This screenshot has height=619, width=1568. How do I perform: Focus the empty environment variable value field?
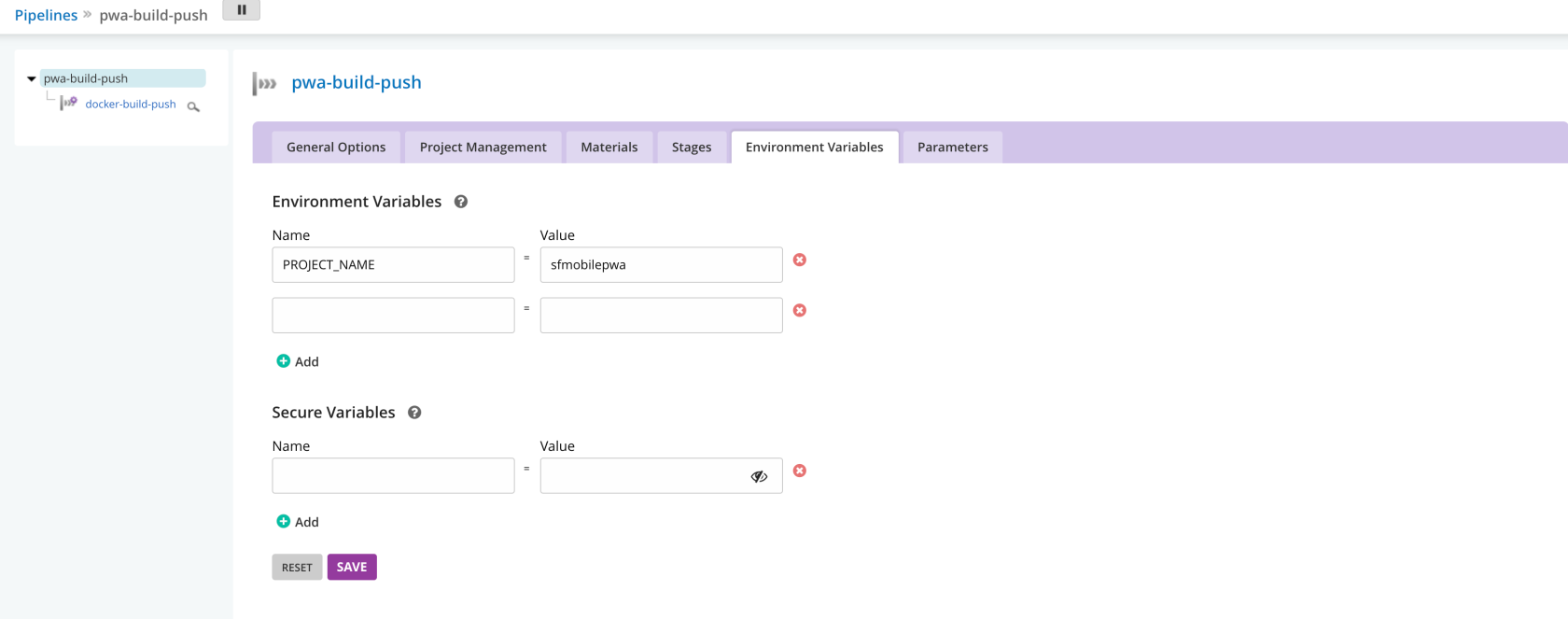point(661,316)
